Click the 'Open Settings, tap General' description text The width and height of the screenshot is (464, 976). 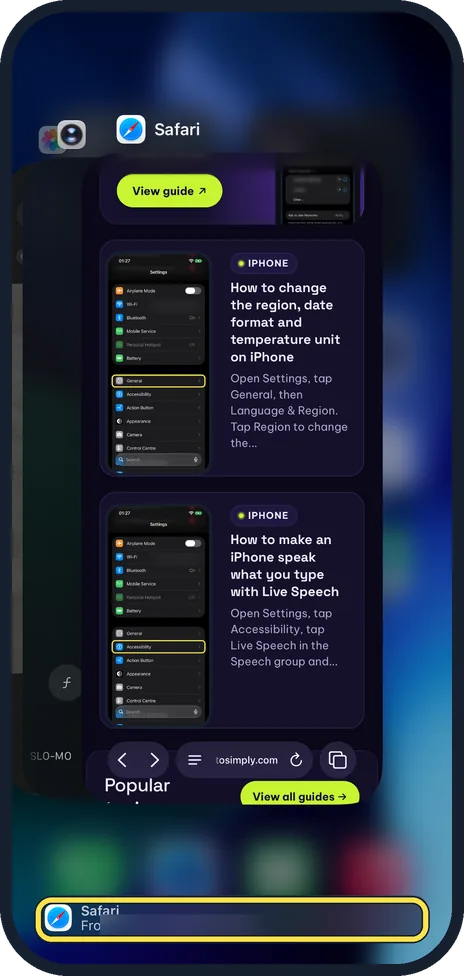pos(289,411)
